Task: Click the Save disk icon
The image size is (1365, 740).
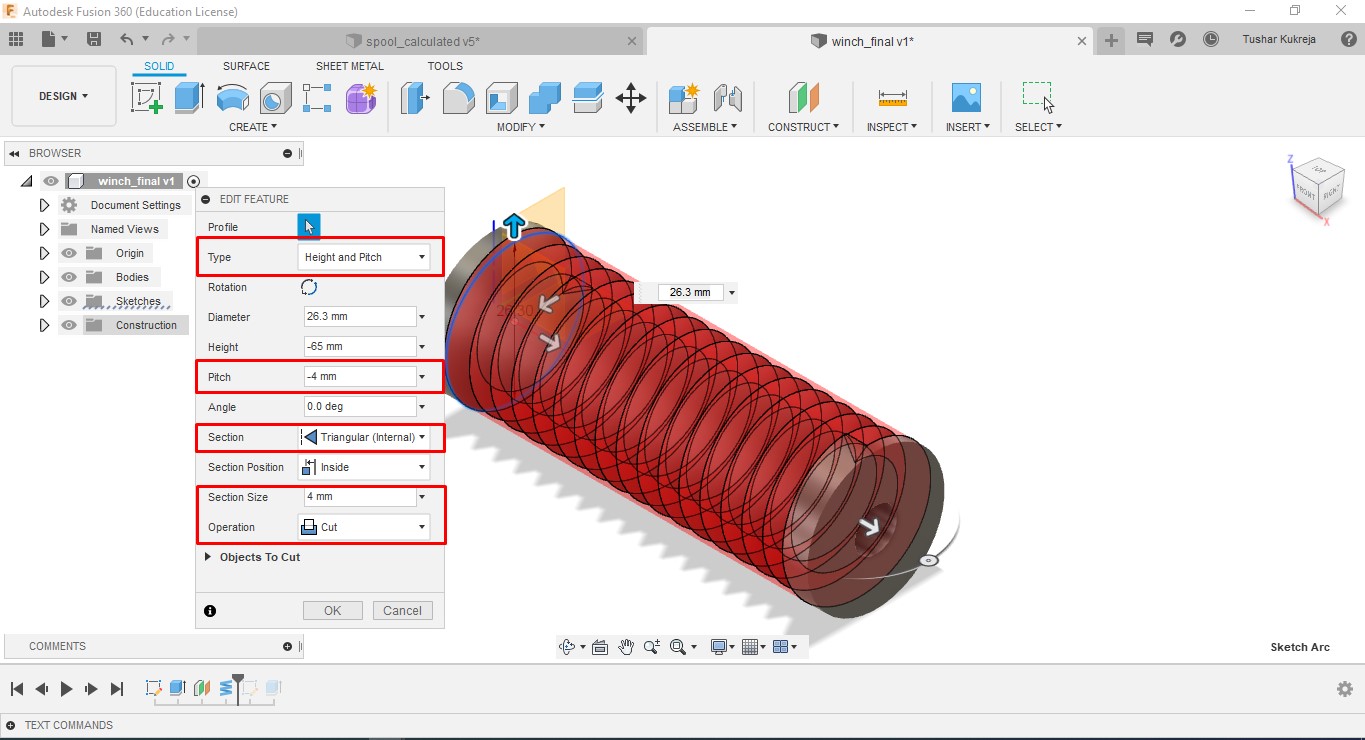Action: 94,39
